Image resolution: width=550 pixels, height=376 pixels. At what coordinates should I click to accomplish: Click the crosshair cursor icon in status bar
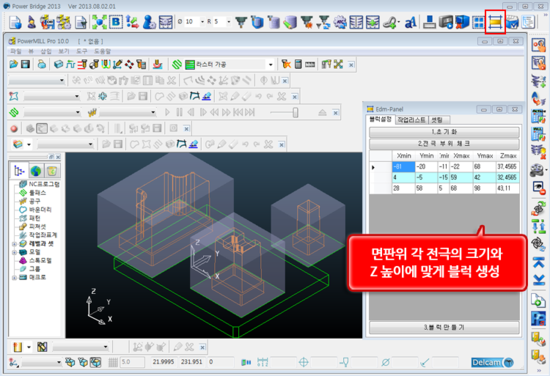coord(304,362)
